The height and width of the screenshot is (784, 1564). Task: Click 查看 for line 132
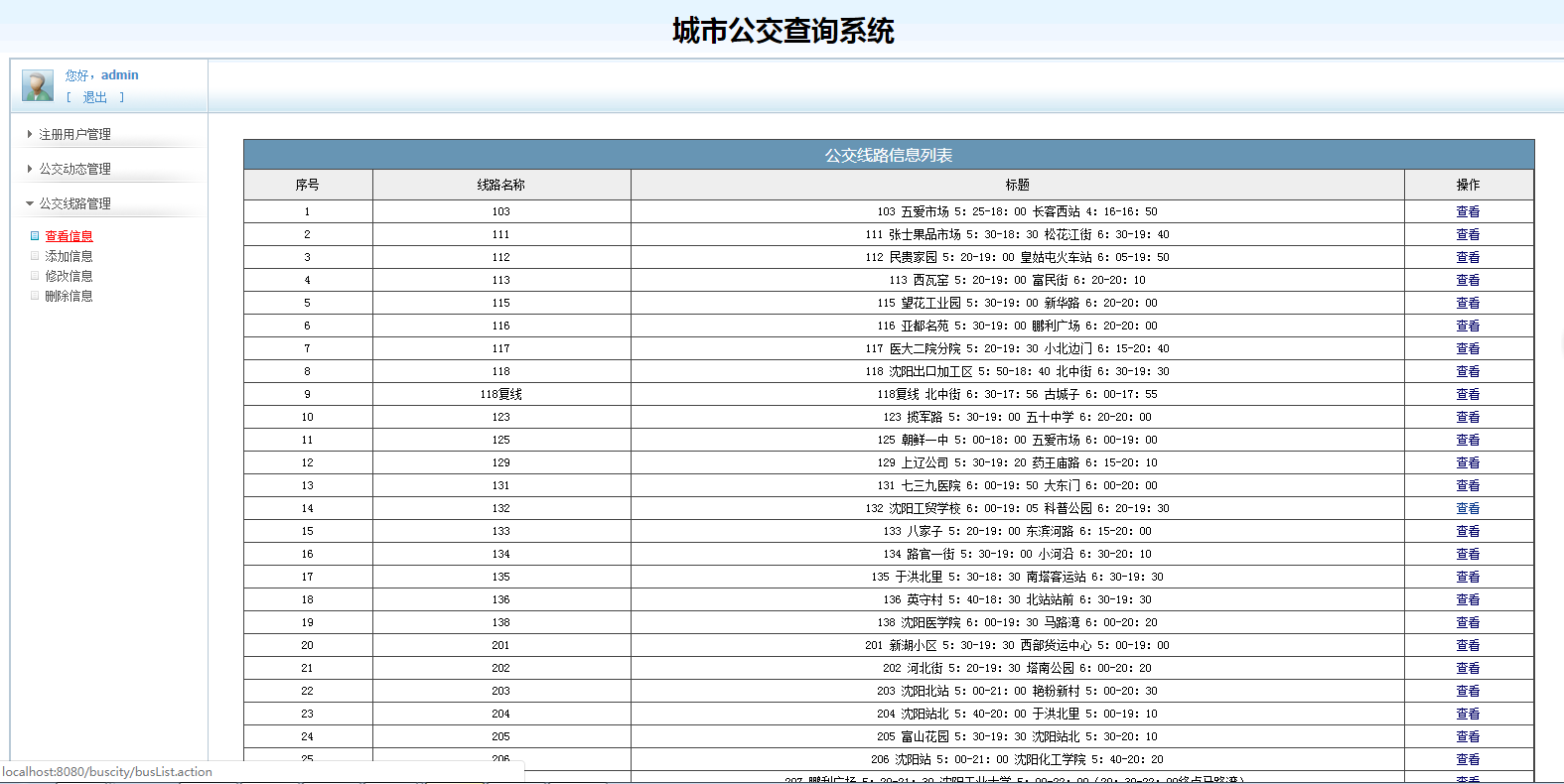tap(1468, 508)
